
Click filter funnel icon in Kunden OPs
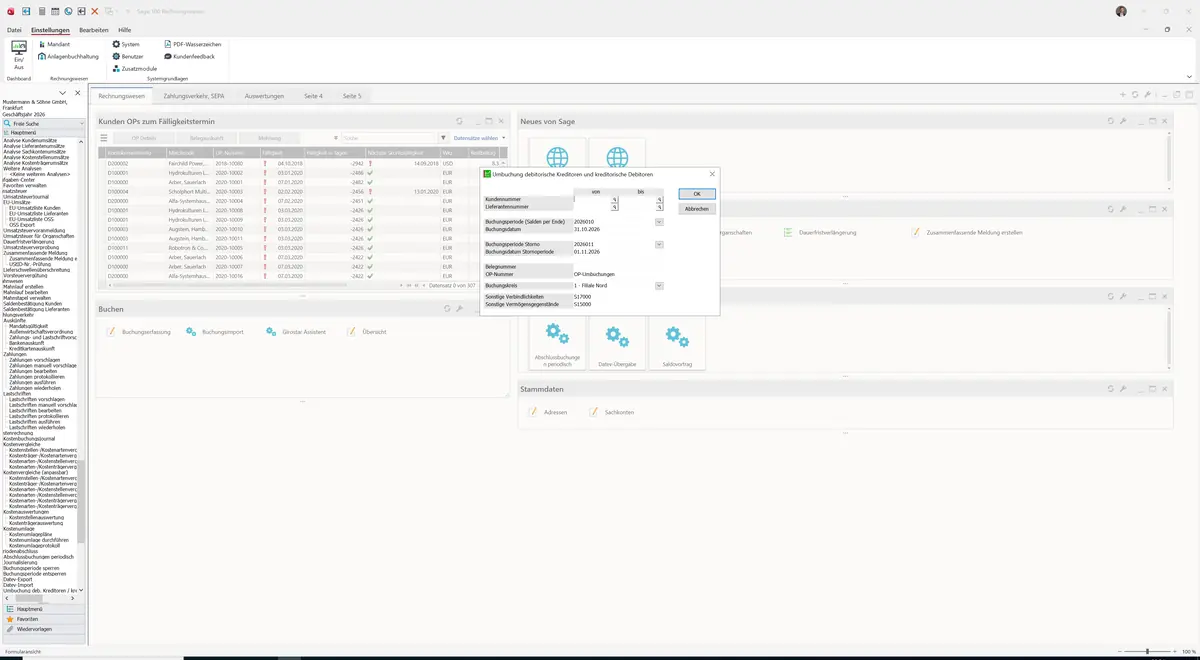coord(444,138)
